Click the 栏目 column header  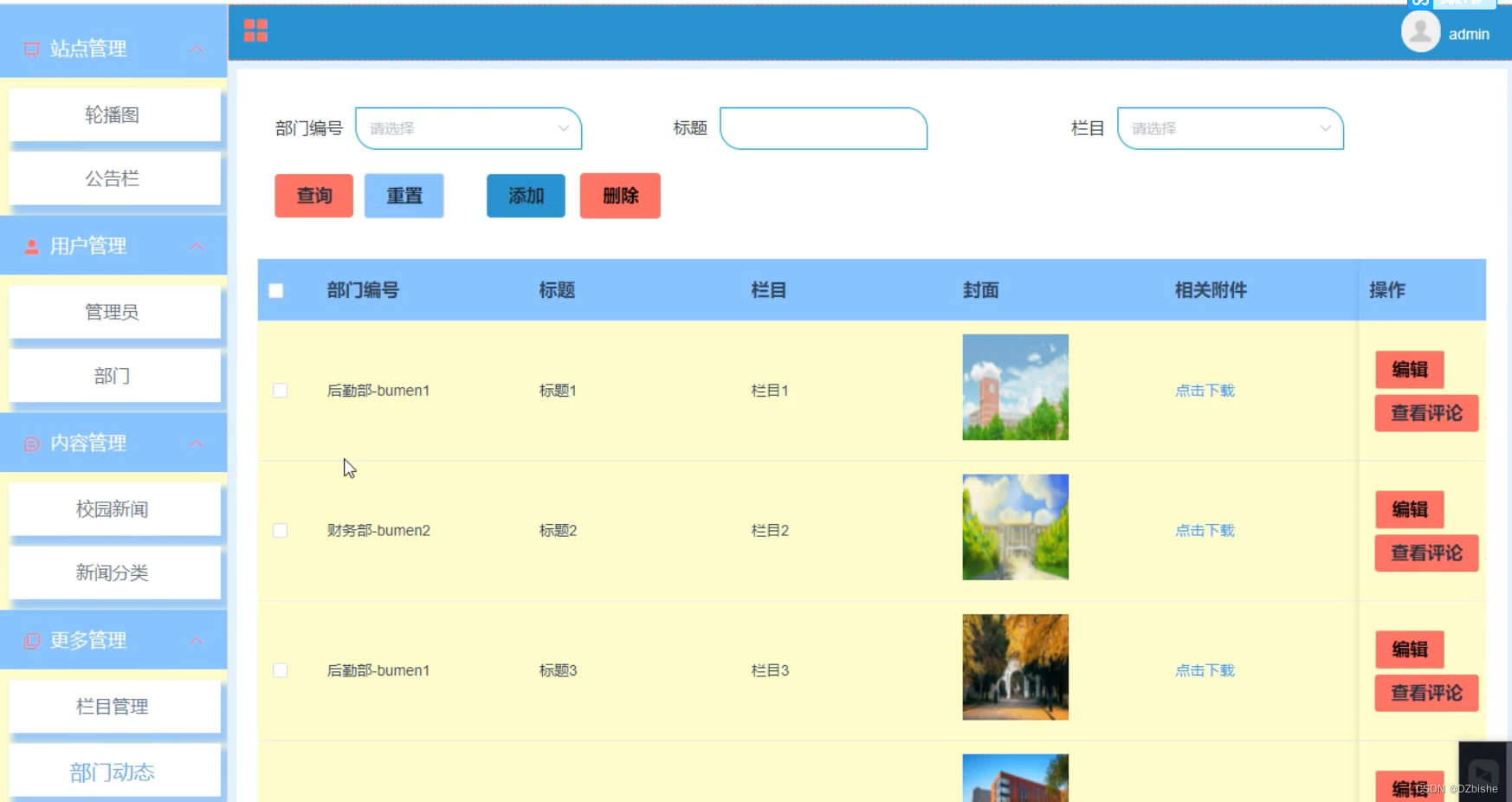point(769,290)
